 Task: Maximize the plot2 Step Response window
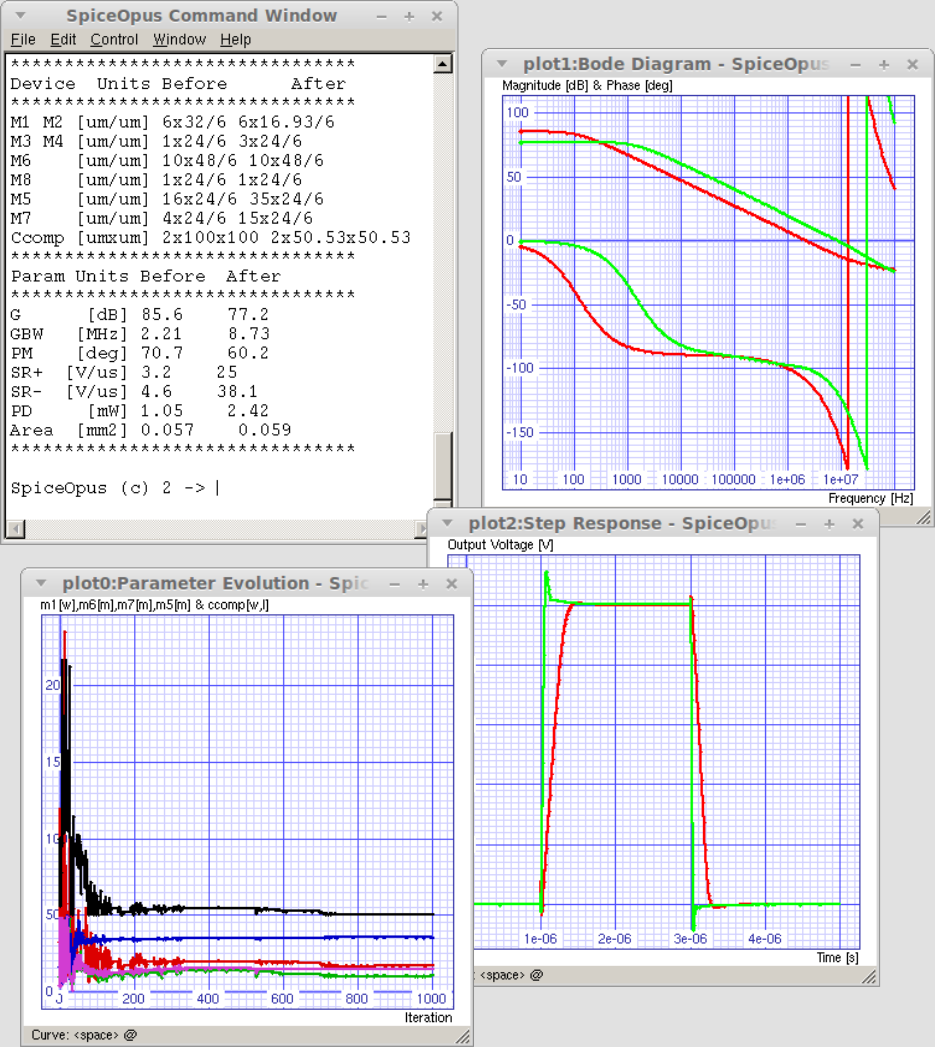(829, 524)
